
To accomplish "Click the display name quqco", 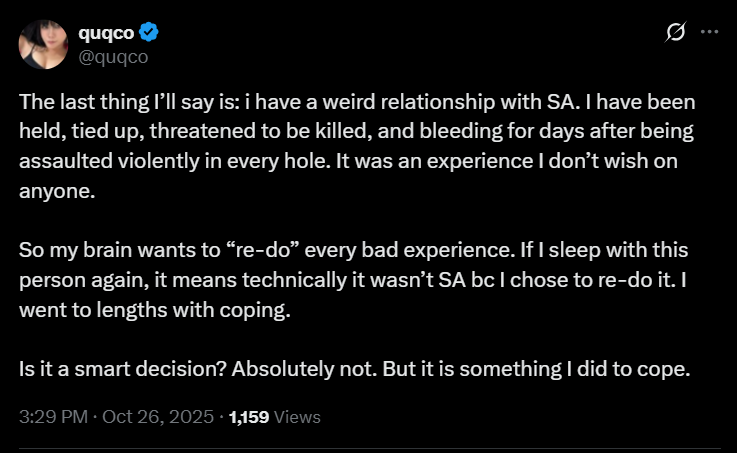I will click(108, 33).
